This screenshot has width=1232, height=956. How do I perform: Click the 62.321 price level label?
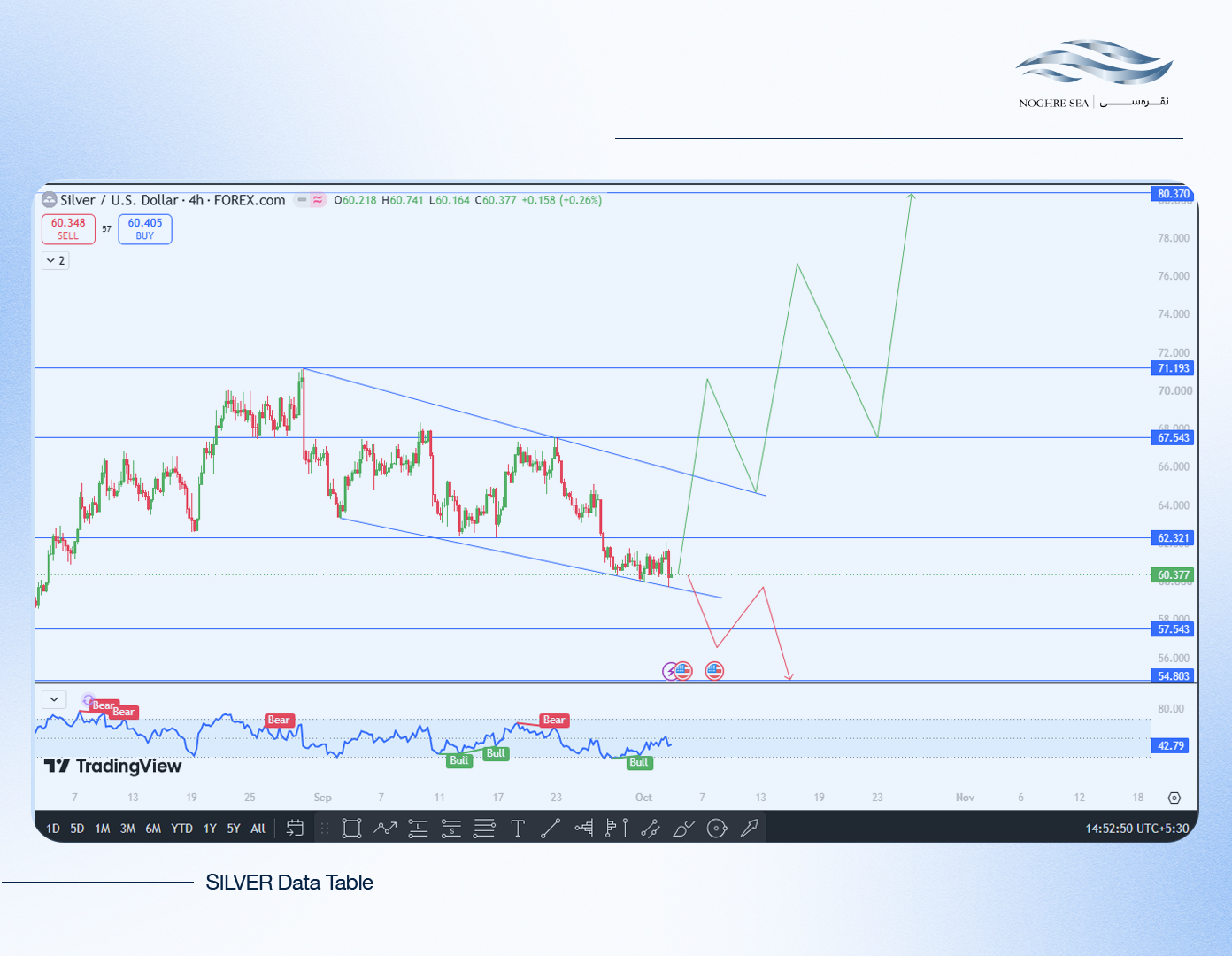[1174, 538]
